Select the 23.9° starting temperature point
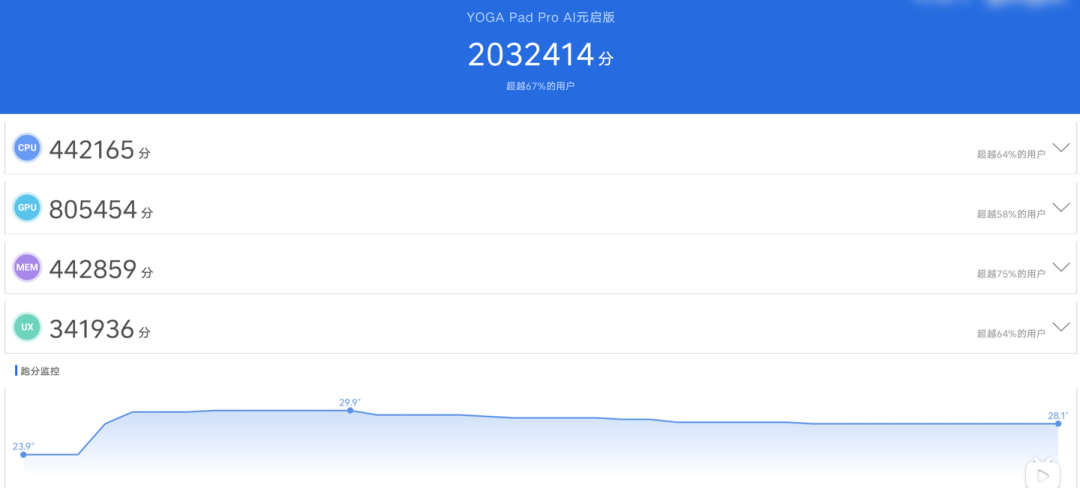The image size is (1080, 488). 23,454
